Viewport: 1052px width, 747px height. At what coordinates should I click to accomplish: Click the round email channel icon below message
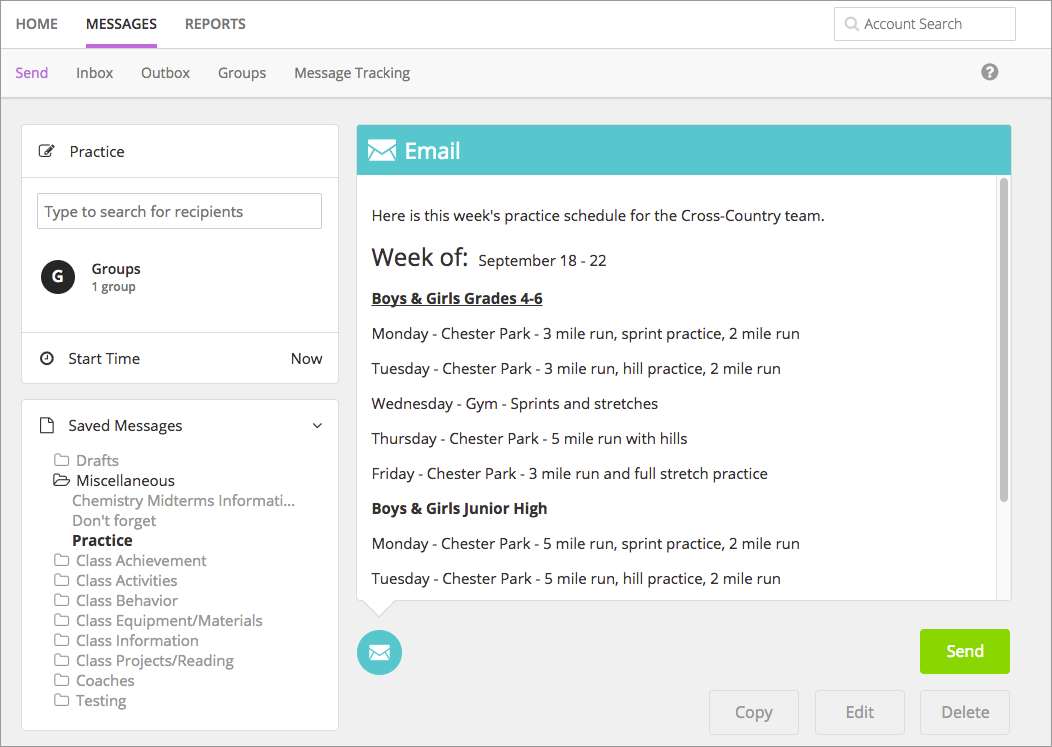point(379,652)
